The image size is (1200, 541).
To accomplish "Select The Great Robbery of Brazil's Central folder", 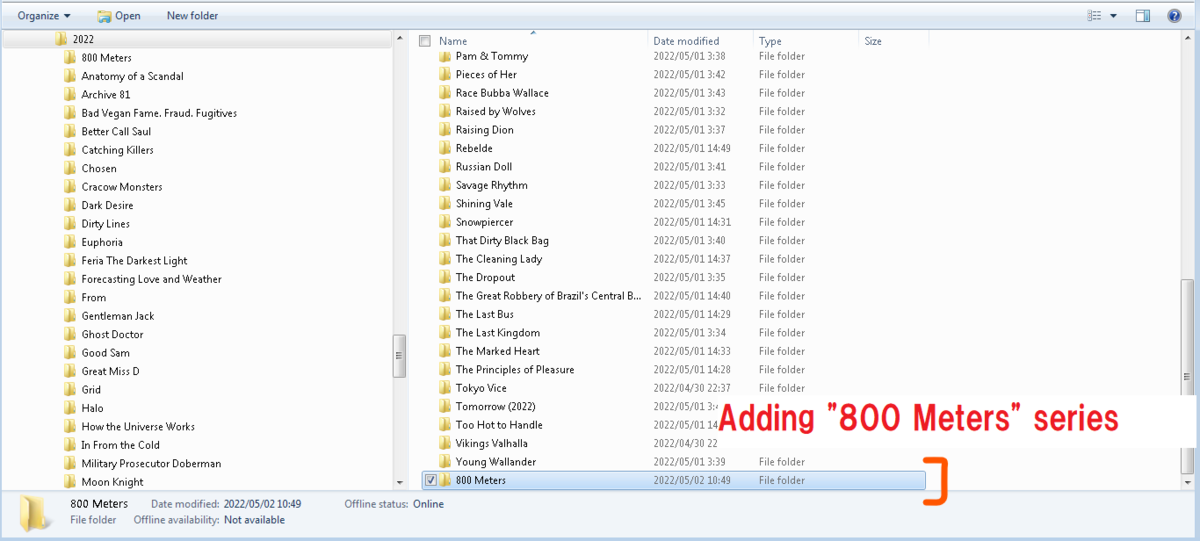I will [x=548, y=296].
